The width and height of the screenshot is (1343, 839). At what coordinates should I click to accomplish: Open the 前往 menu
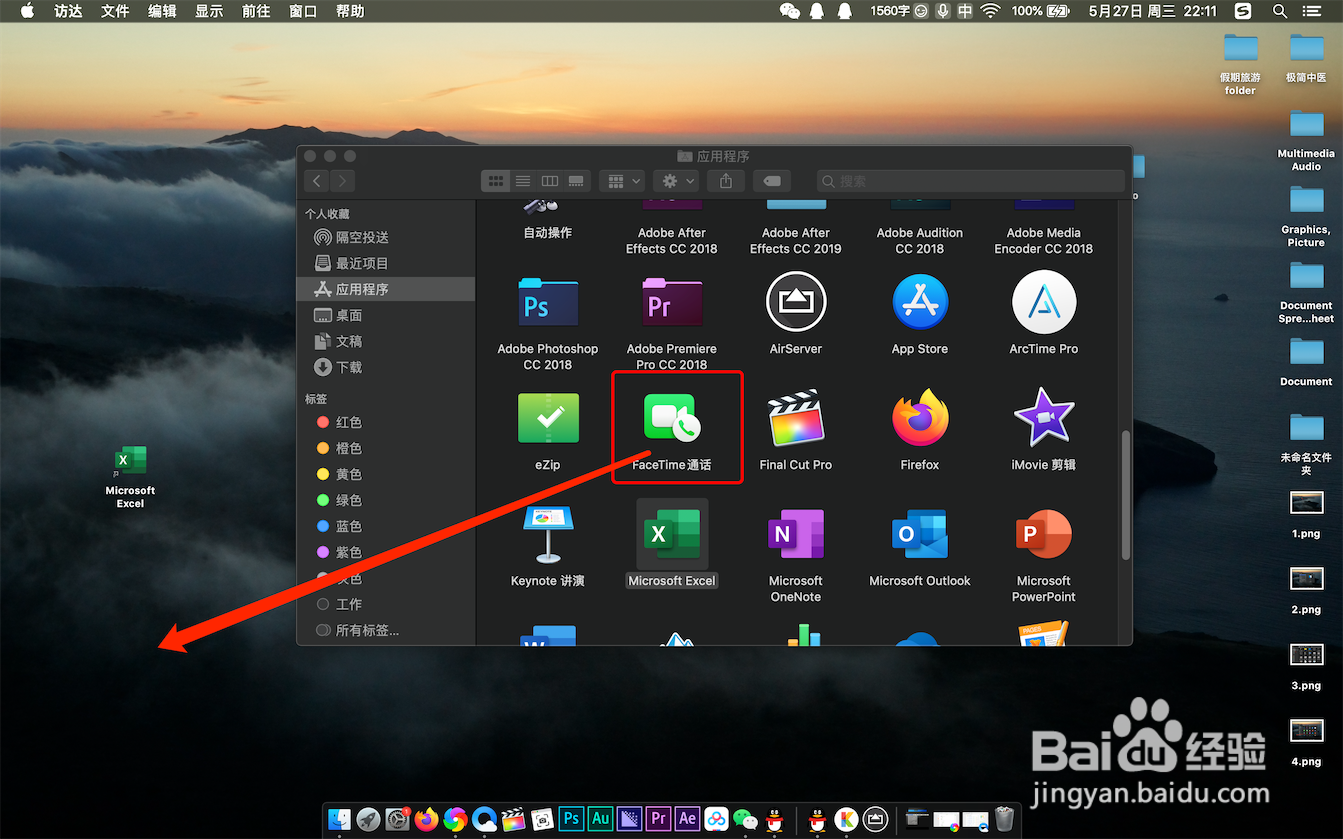tap(256, 11)
